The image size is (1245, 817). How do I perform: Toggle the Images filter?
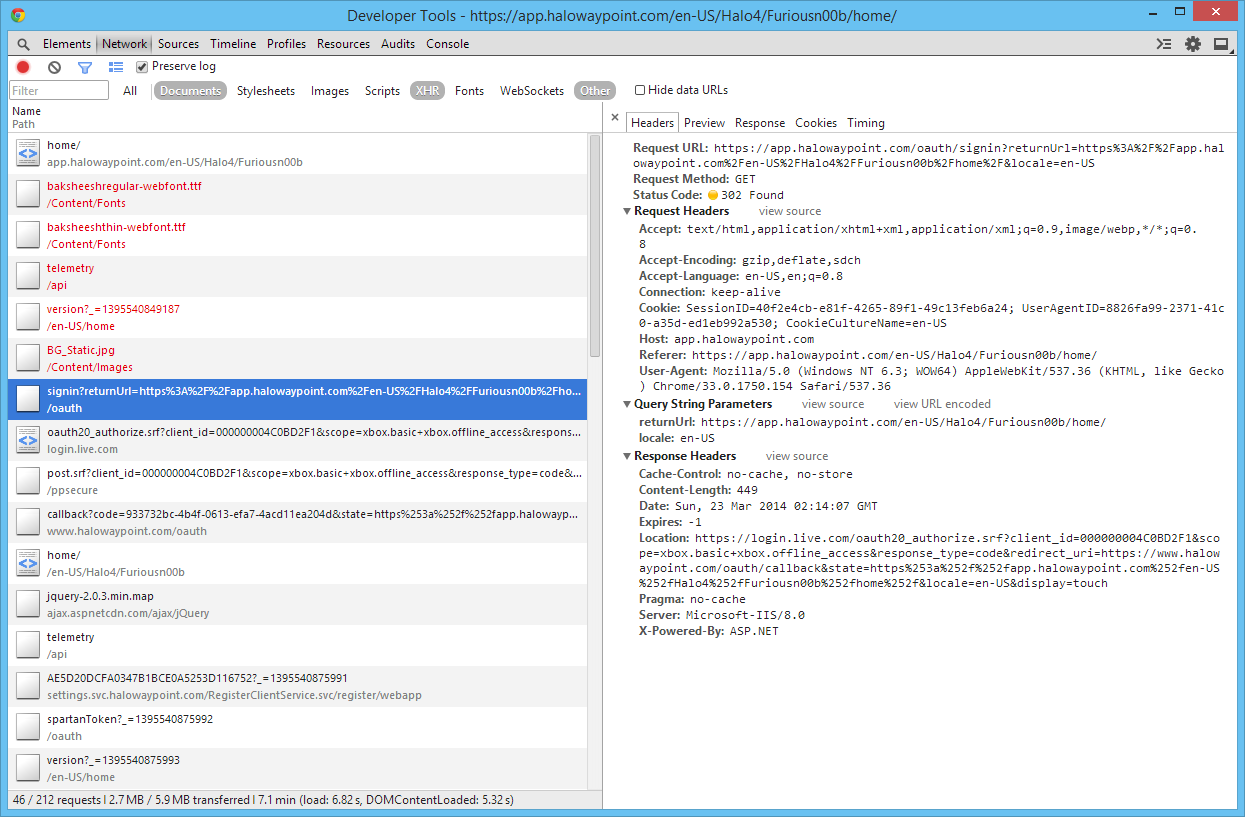[x=330, y=91]
